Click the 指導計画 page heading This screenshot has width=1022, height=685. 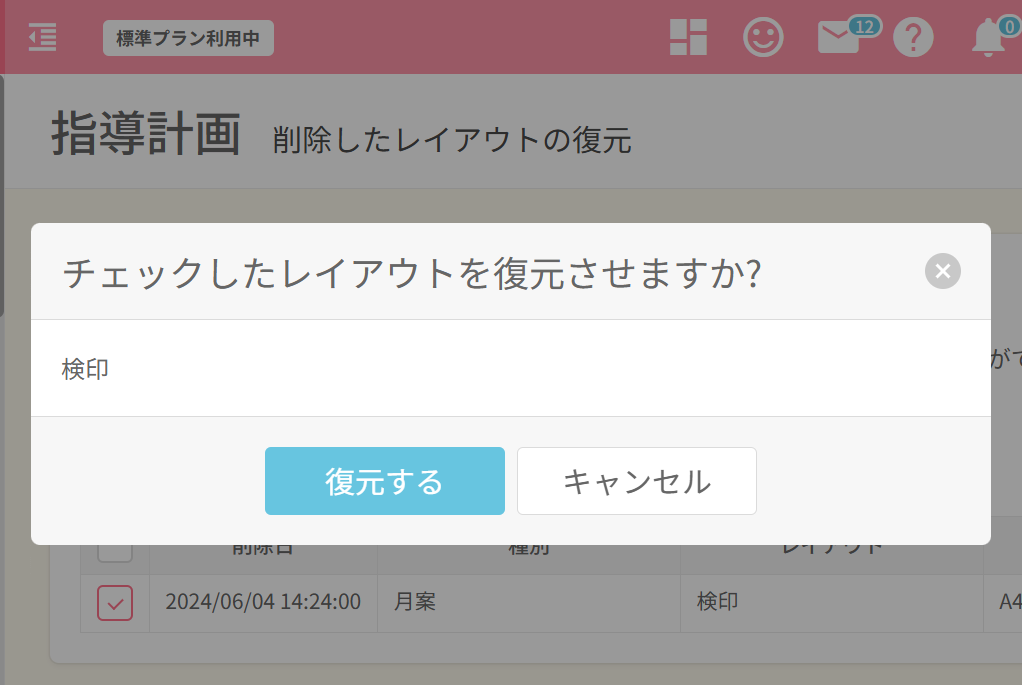click(146, 134)
